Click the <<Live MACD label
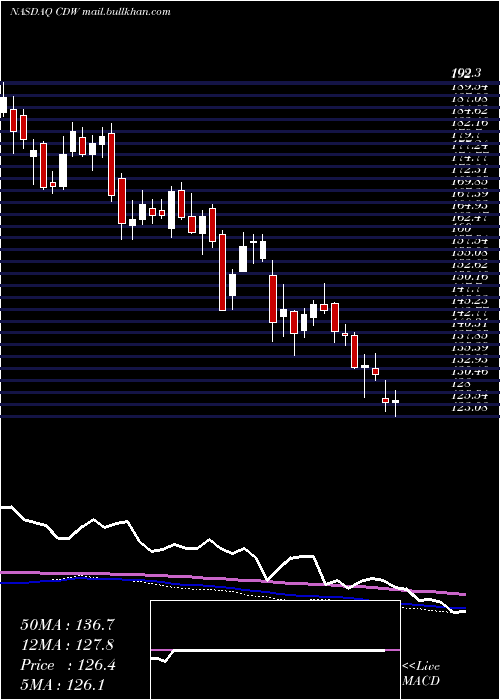500x700 pixels. coord(421,674)
